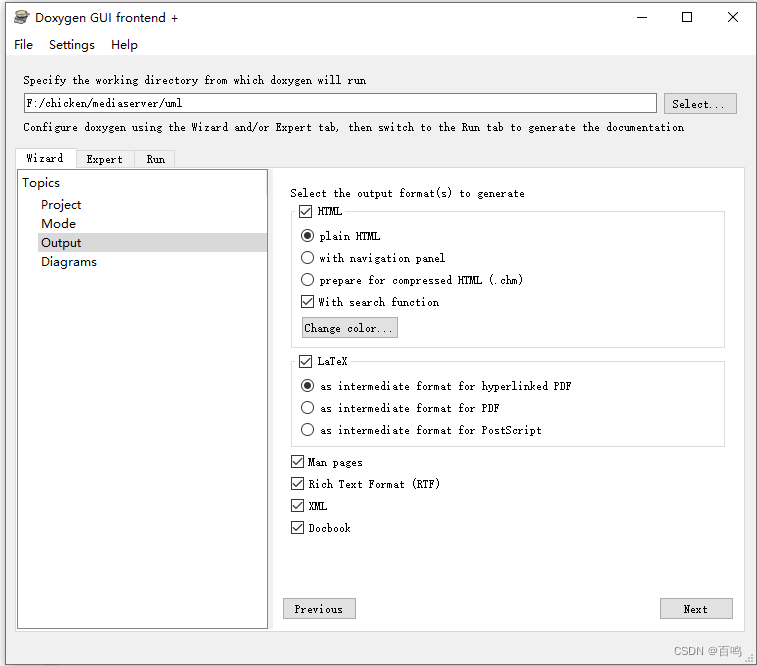
Task: Toggle the HTML output checkbox
Action: point(306,211)
